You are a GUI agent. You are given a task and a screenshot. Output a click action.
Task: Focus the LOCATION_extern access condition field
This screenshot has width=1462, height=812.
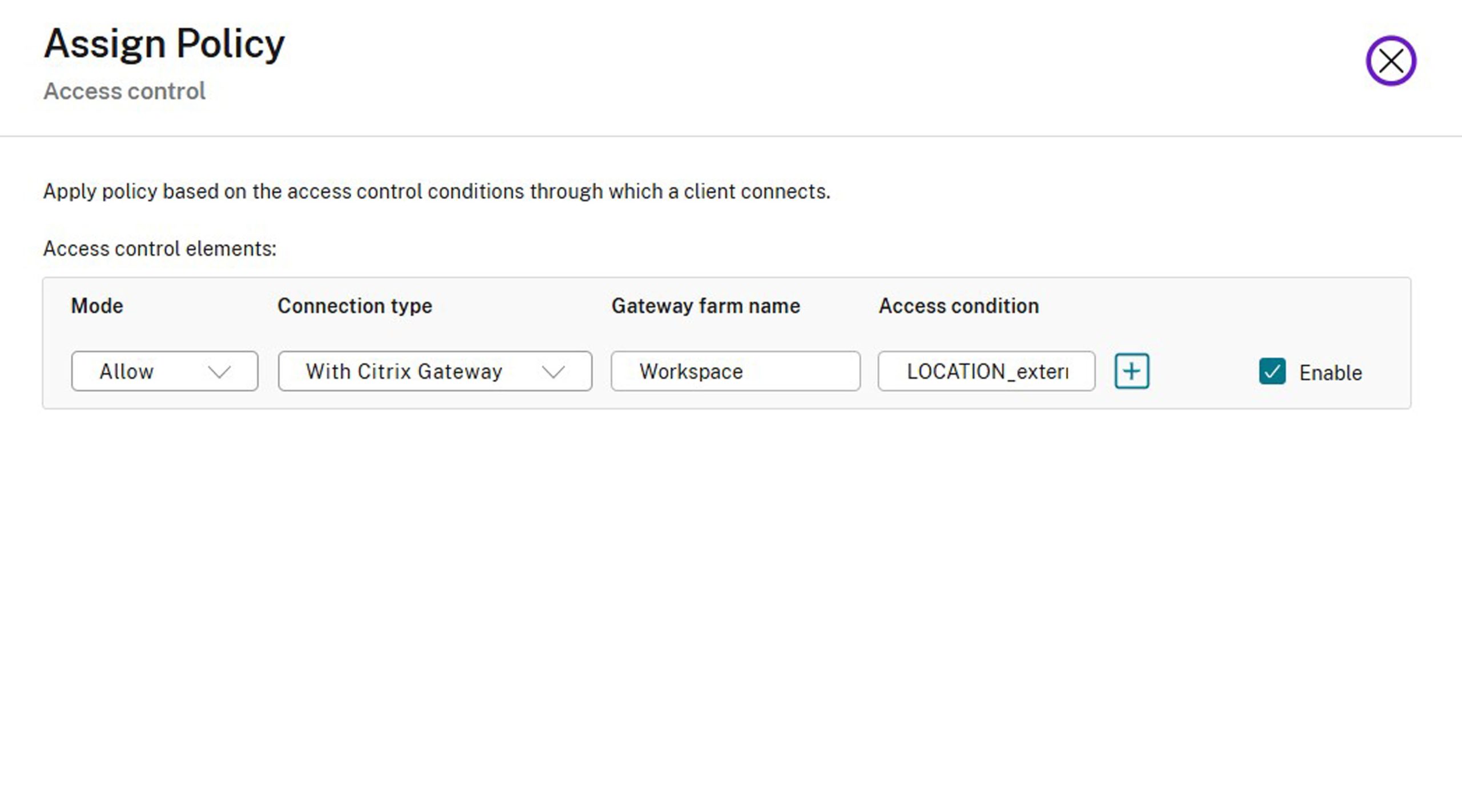pos(986,371)
